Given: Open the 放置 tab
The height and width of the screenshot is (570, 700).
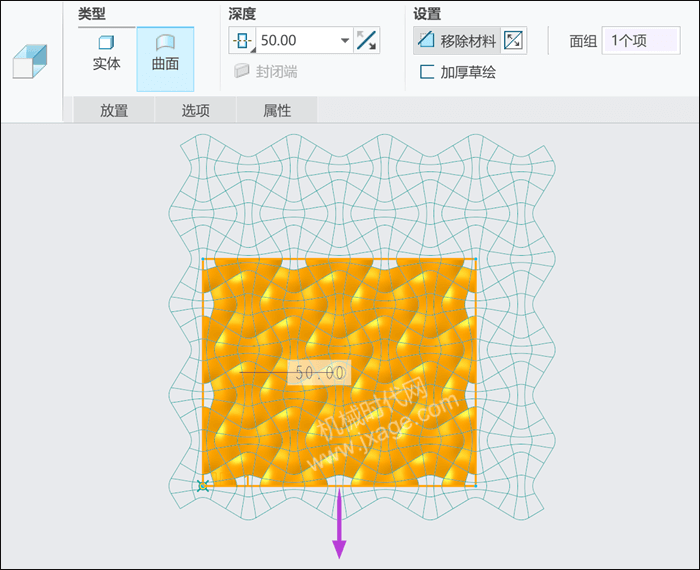Looking at the screenshot, I should click(x=114, y=110).
